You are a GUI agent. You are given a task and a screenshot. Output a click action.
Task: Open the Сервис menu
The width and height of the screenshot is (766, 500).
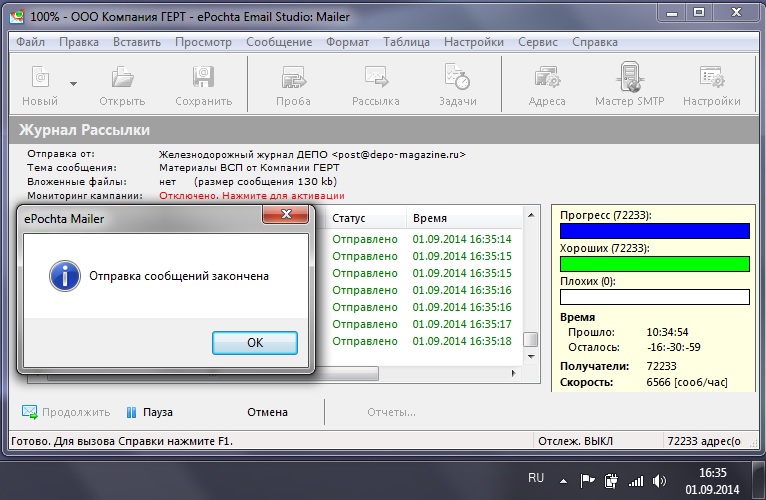(537, 43)
